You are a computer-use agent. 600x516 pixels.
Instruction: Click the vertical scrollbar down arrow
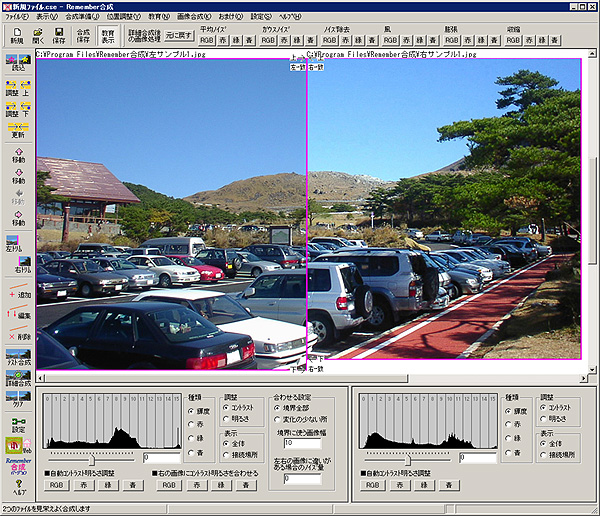(x=592, y=370)
